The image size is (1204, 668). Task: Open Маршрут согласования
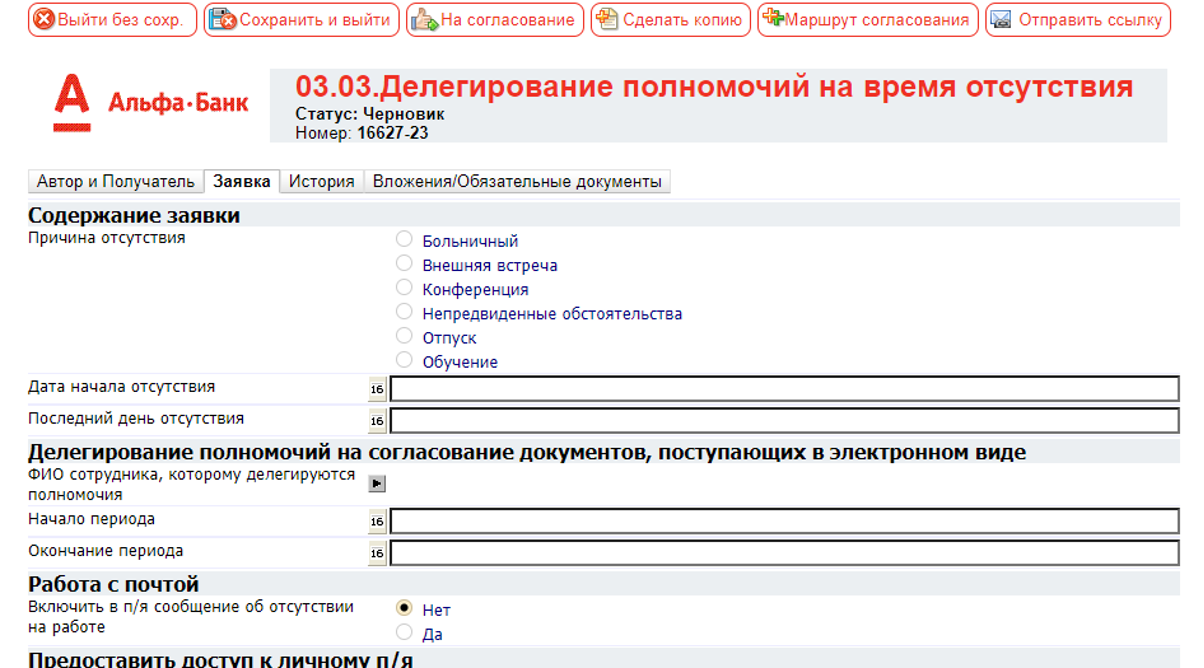pyautogui.click(x=867, y=20)
